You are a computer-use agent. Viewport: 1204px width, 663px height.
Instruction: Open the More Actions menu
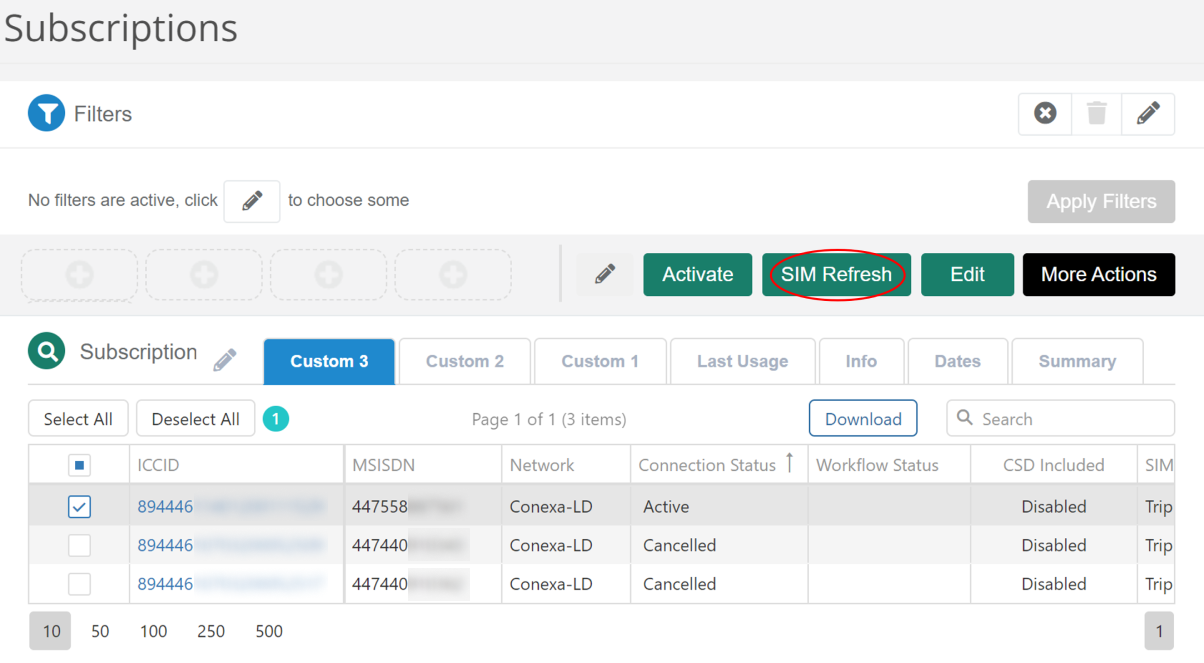tap(1098, 274)
